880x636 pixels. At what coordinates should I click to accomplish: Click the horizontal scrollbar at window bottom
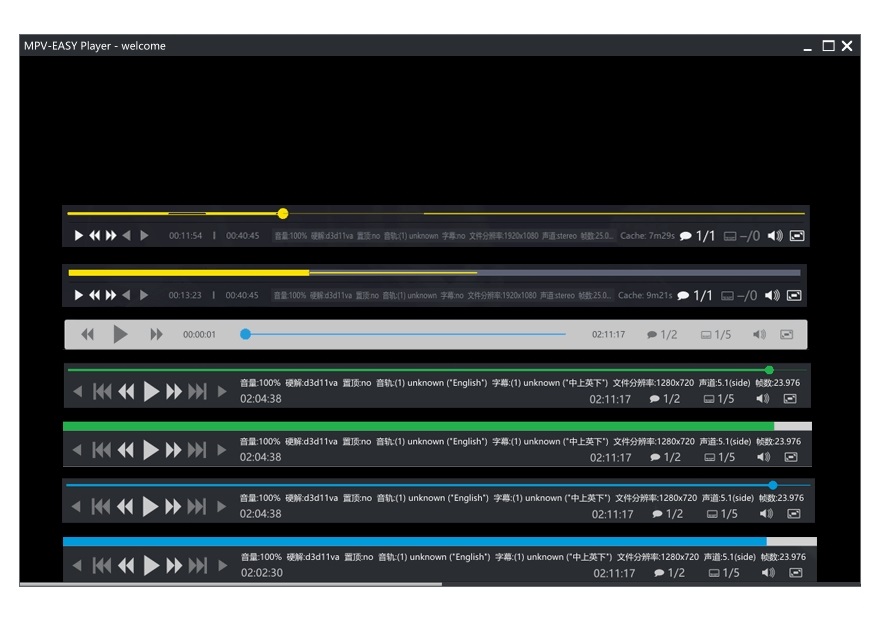click(230, 584)
